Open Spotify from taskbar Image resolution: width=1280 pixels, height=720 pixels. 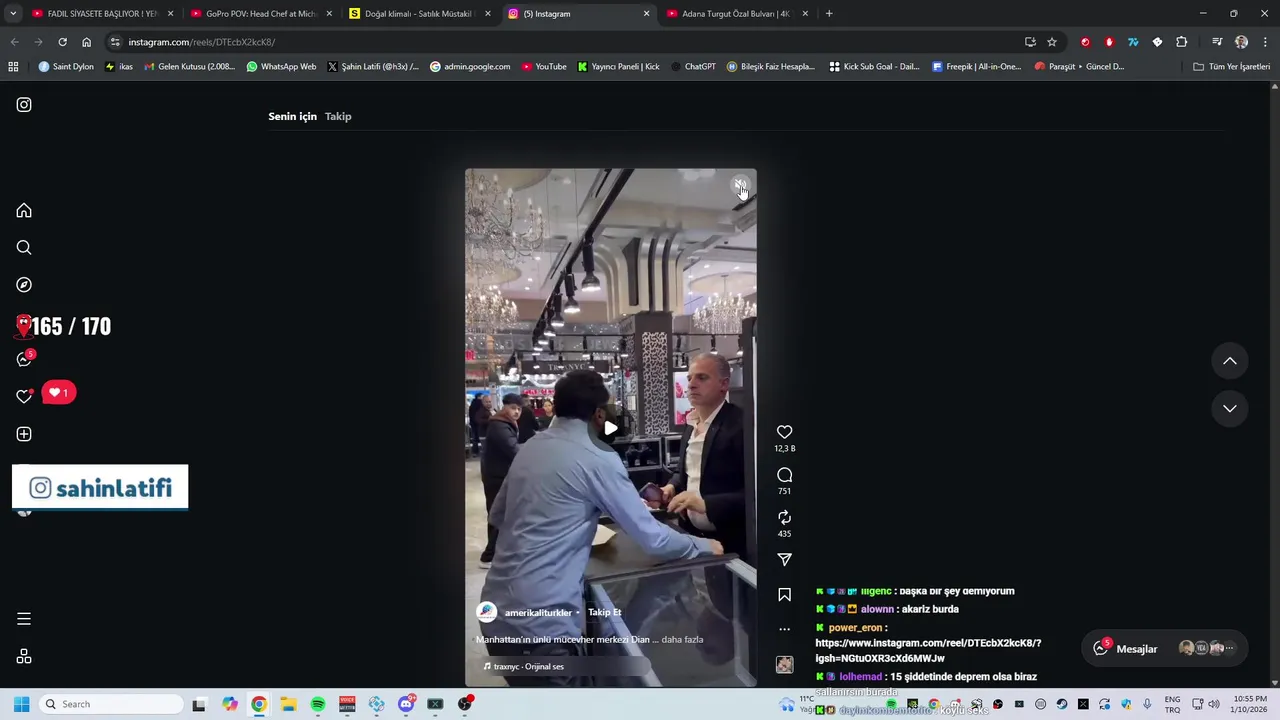[318, 704]
